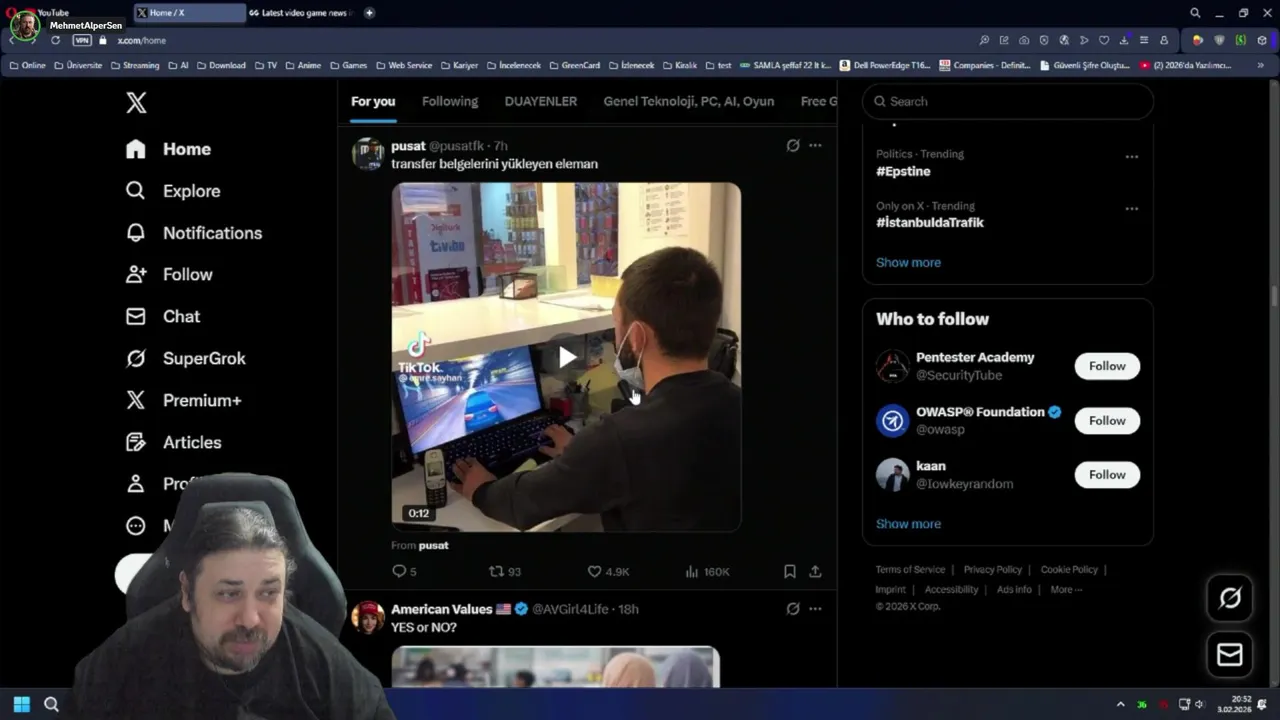Open options for #Epstine trend
The height and width of the screenshot is (720, 1280).
tap(1131, 157)
